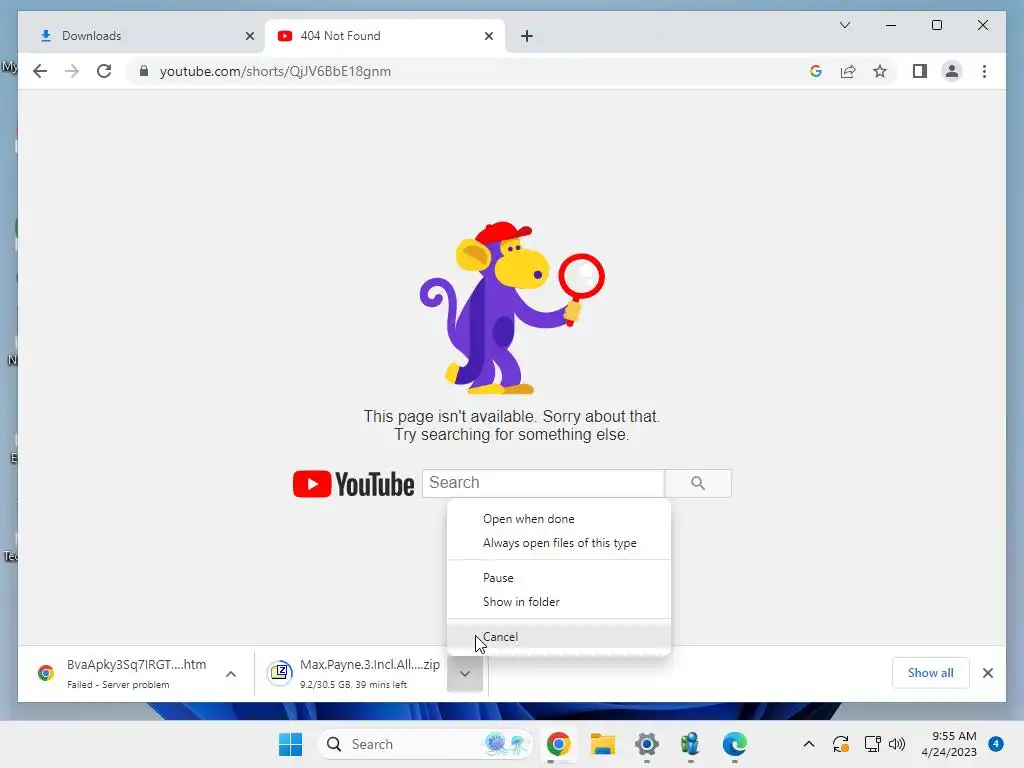Viewport: 1024px width, 768px height.
Task: Click the Chrome icon beside htm download
Action: [46, 673]
